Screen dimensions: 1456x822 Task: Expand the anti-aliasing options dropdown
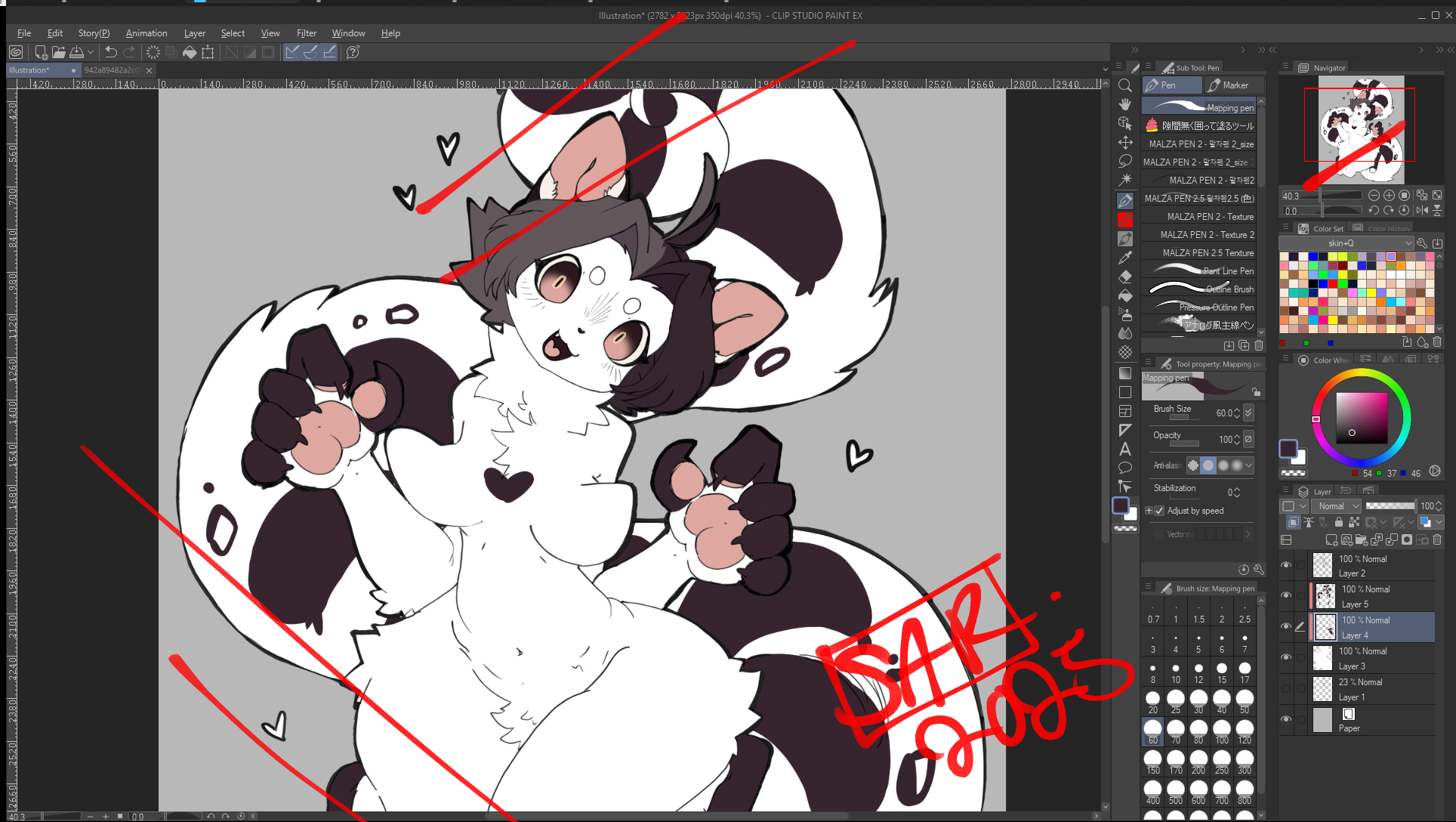(x=1249, y=465)
